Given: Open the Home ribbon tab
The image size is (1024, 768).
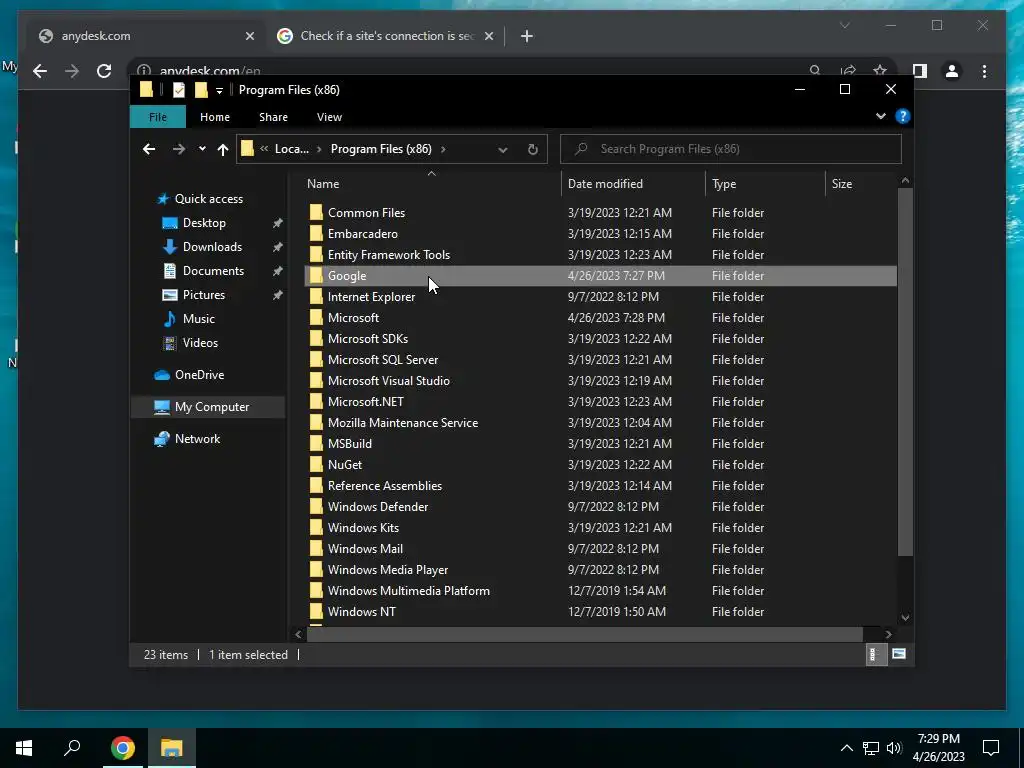Looking at the screenshot, I should [x=215, y=117].
